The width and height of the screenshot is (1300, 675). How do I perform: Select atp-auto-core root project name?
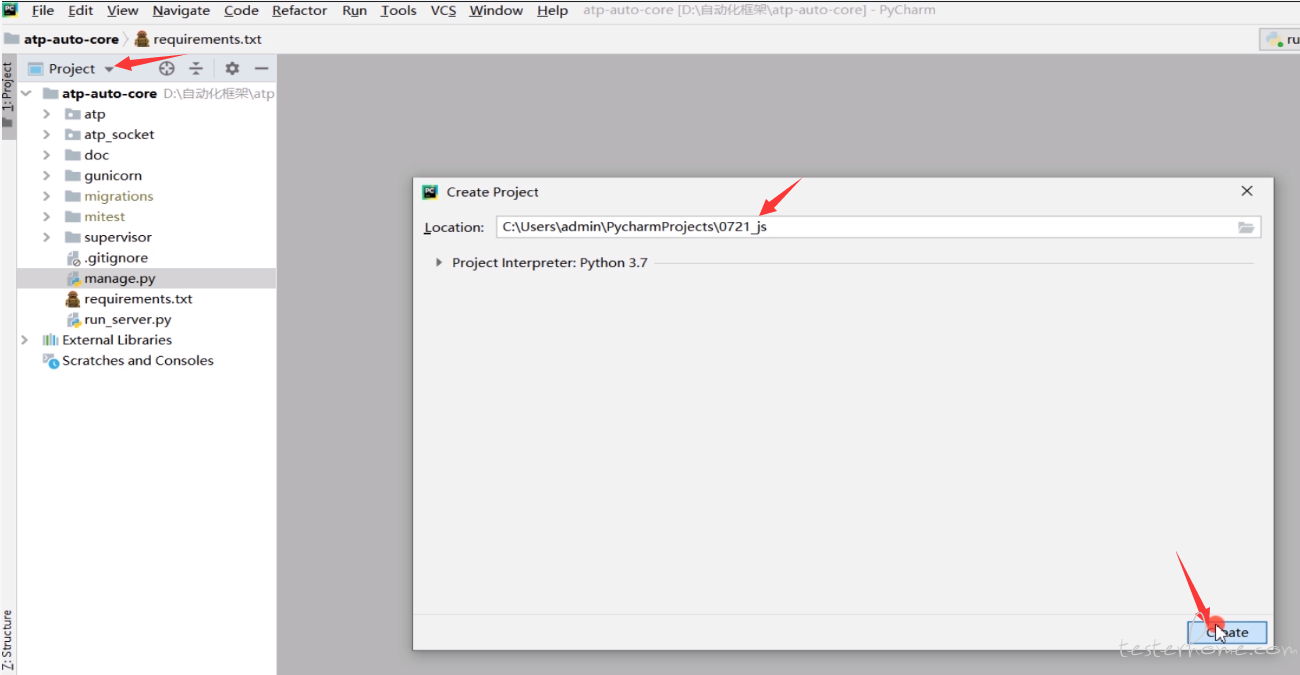(109, 93)
